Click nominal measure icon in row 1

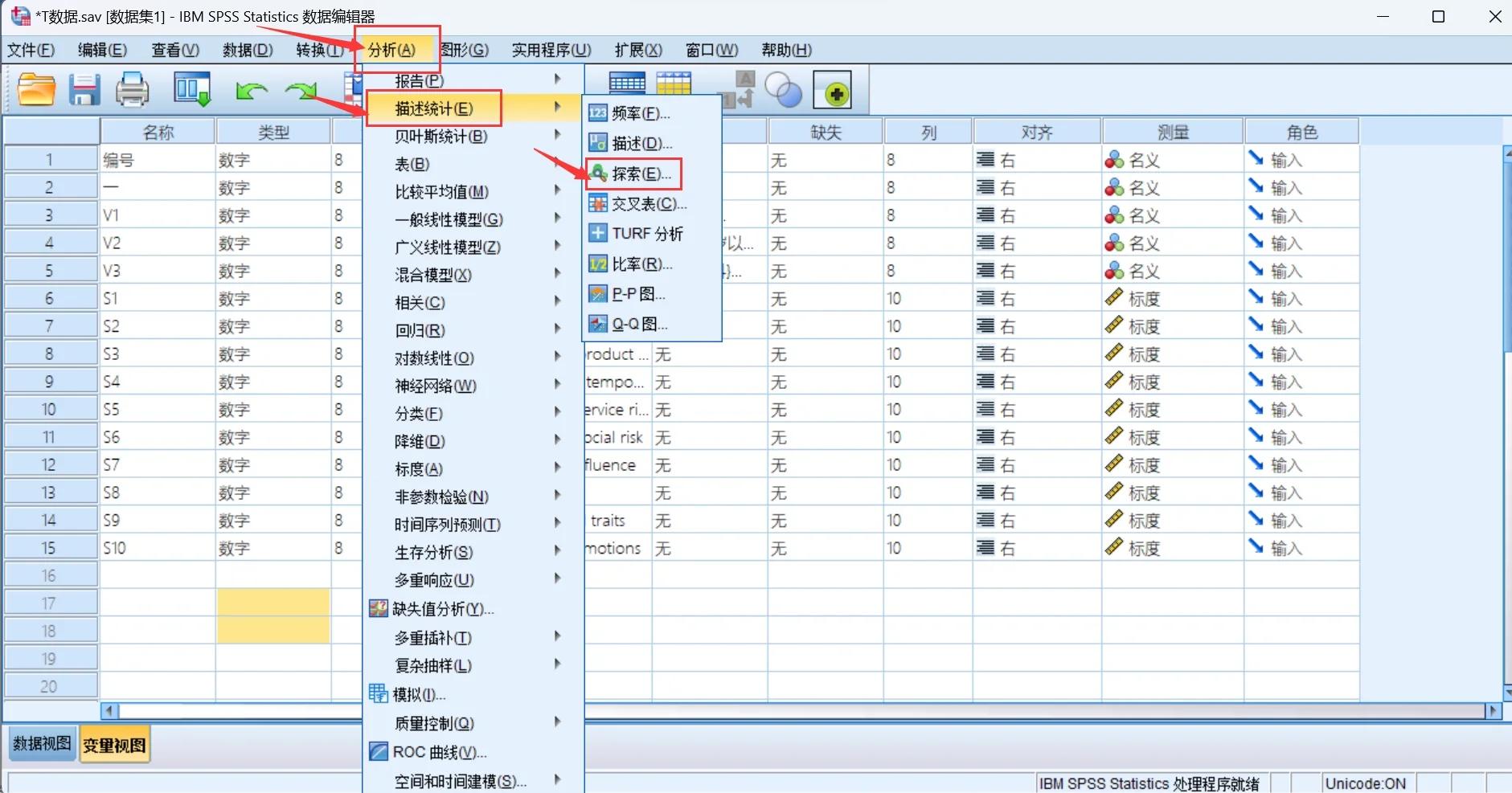(1114, 160)
